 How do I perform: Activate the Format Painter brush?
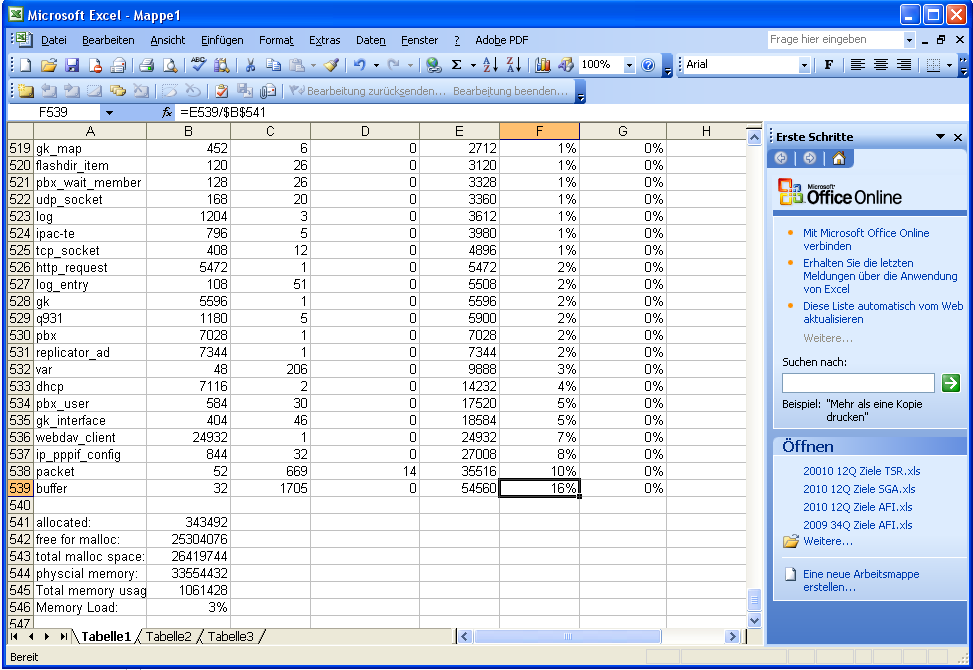331,65
